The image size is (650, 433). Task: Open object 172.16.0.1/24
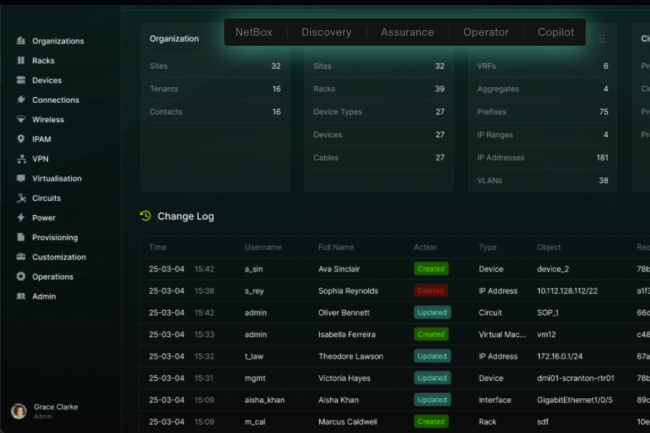point(560,356)
